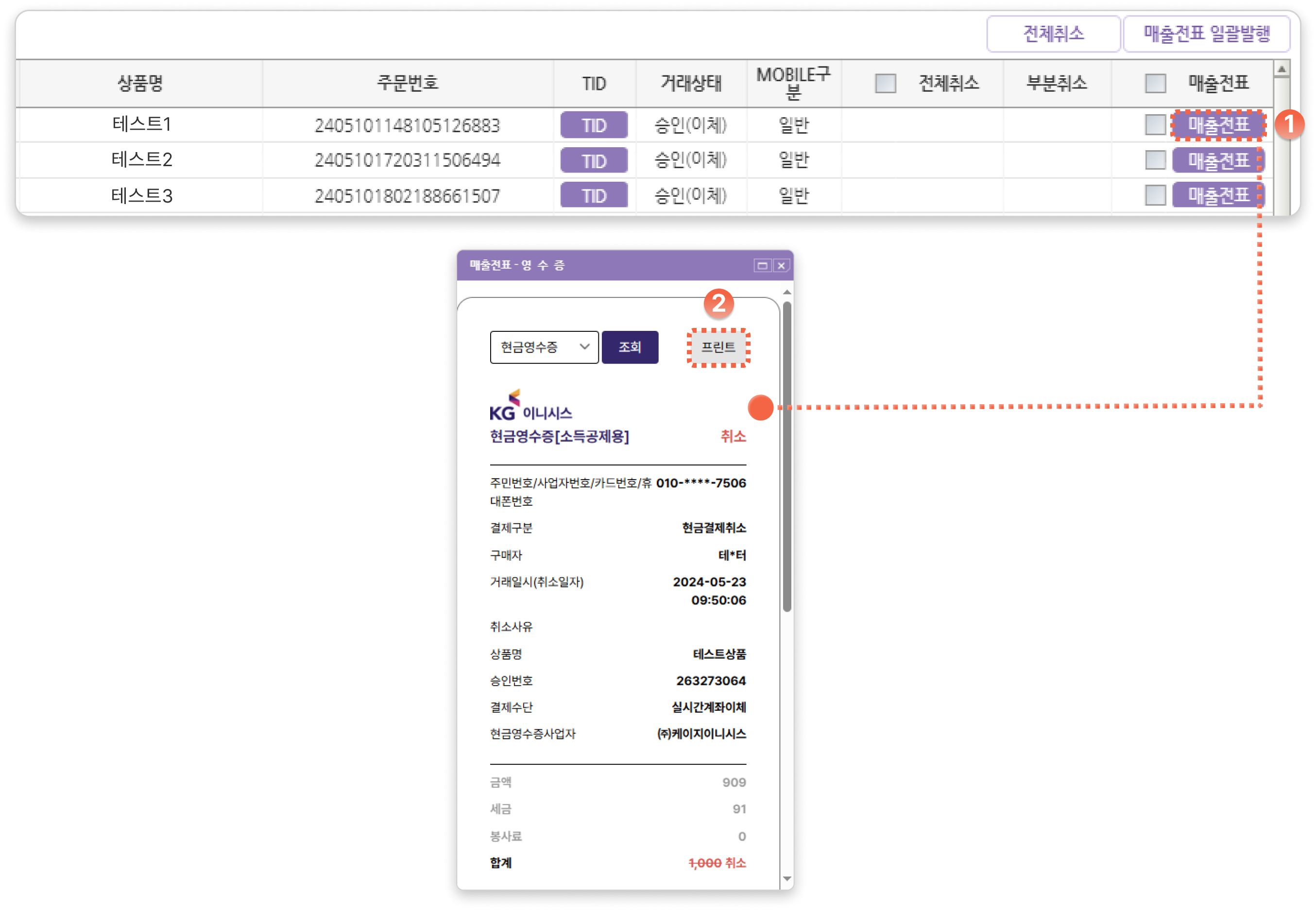Click 매출전표 일괄발행 button
The height and width of the screenshot is (910, 1316).
pos(1207,34)
